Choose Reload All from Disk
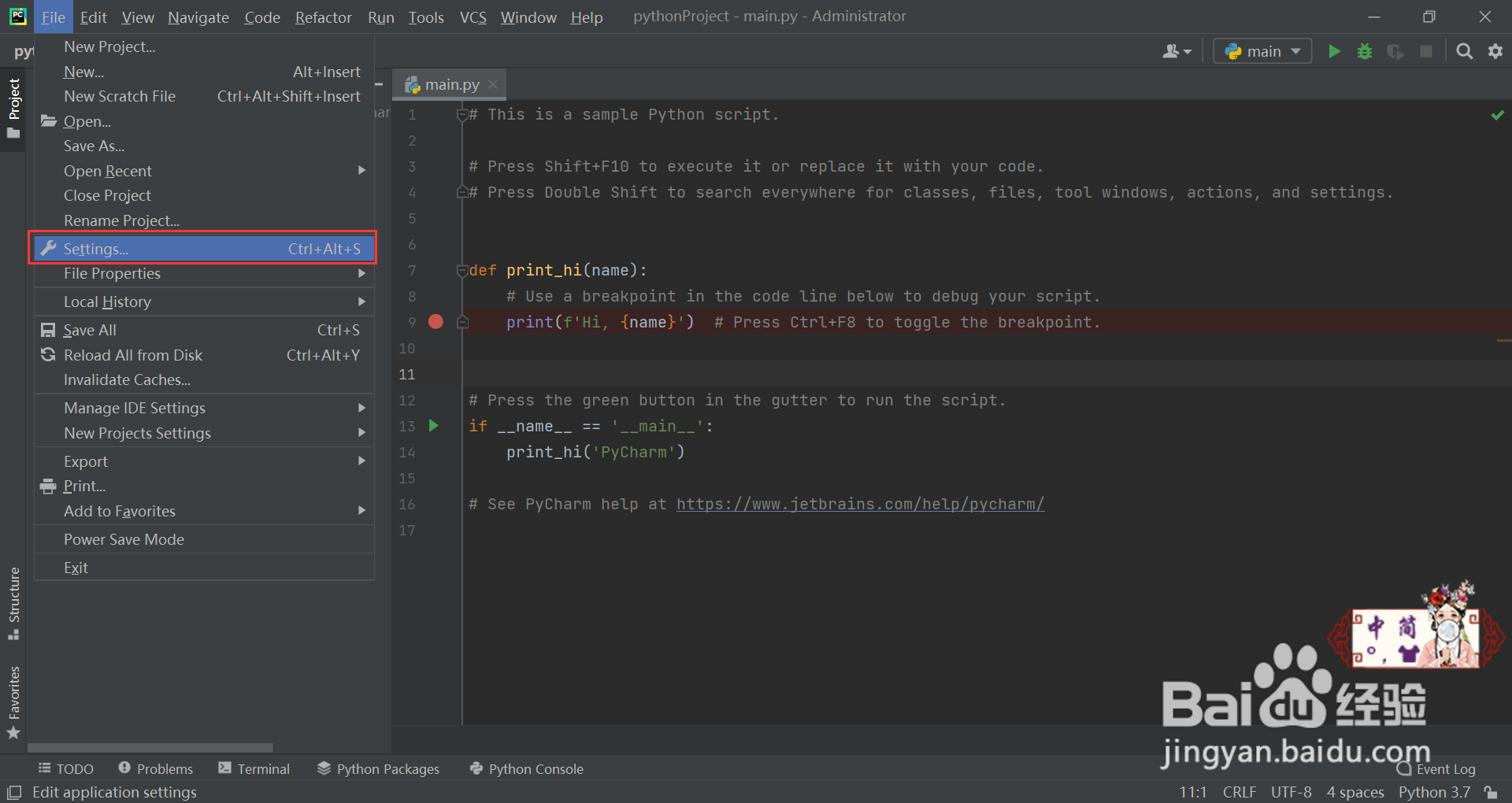Image resolution: width=1512 pixels, height=803 pixels. pos(204,355)
